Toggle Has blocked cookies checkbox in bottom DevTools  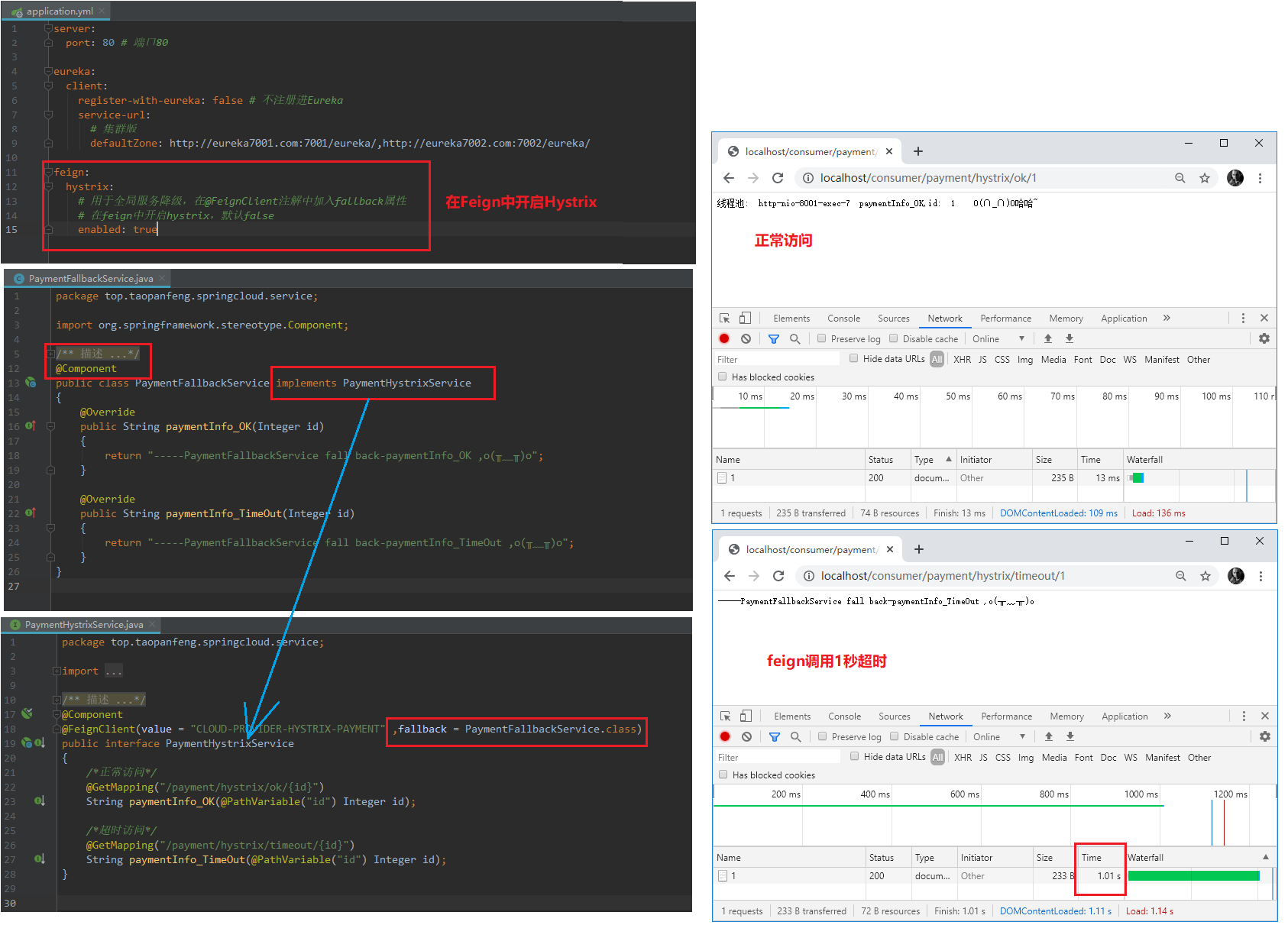(x=723, y=774)
